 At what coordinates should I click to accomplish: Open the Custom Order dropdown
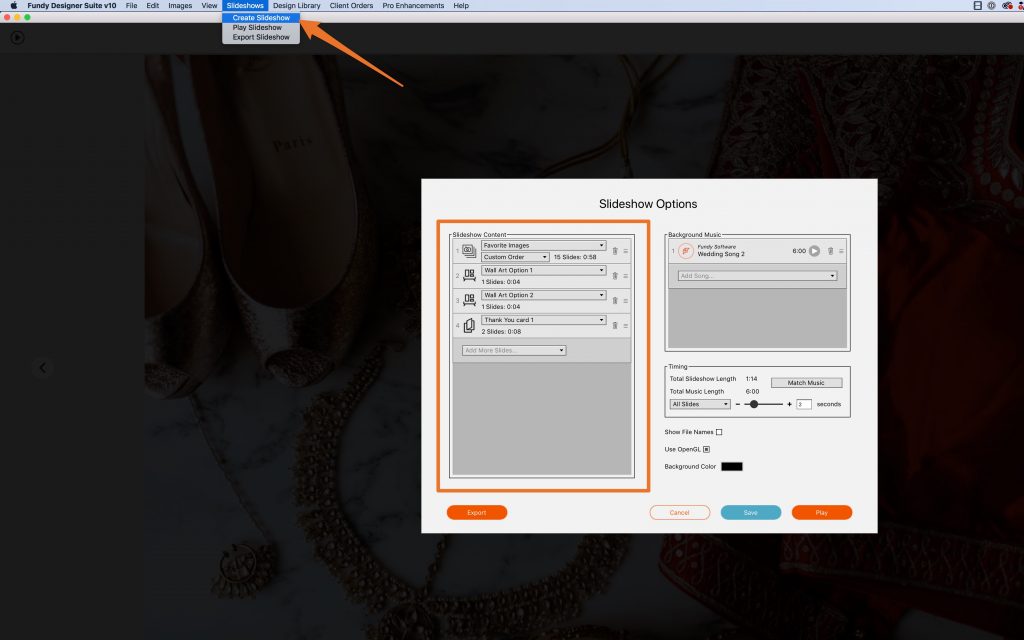tap(515, 257)
